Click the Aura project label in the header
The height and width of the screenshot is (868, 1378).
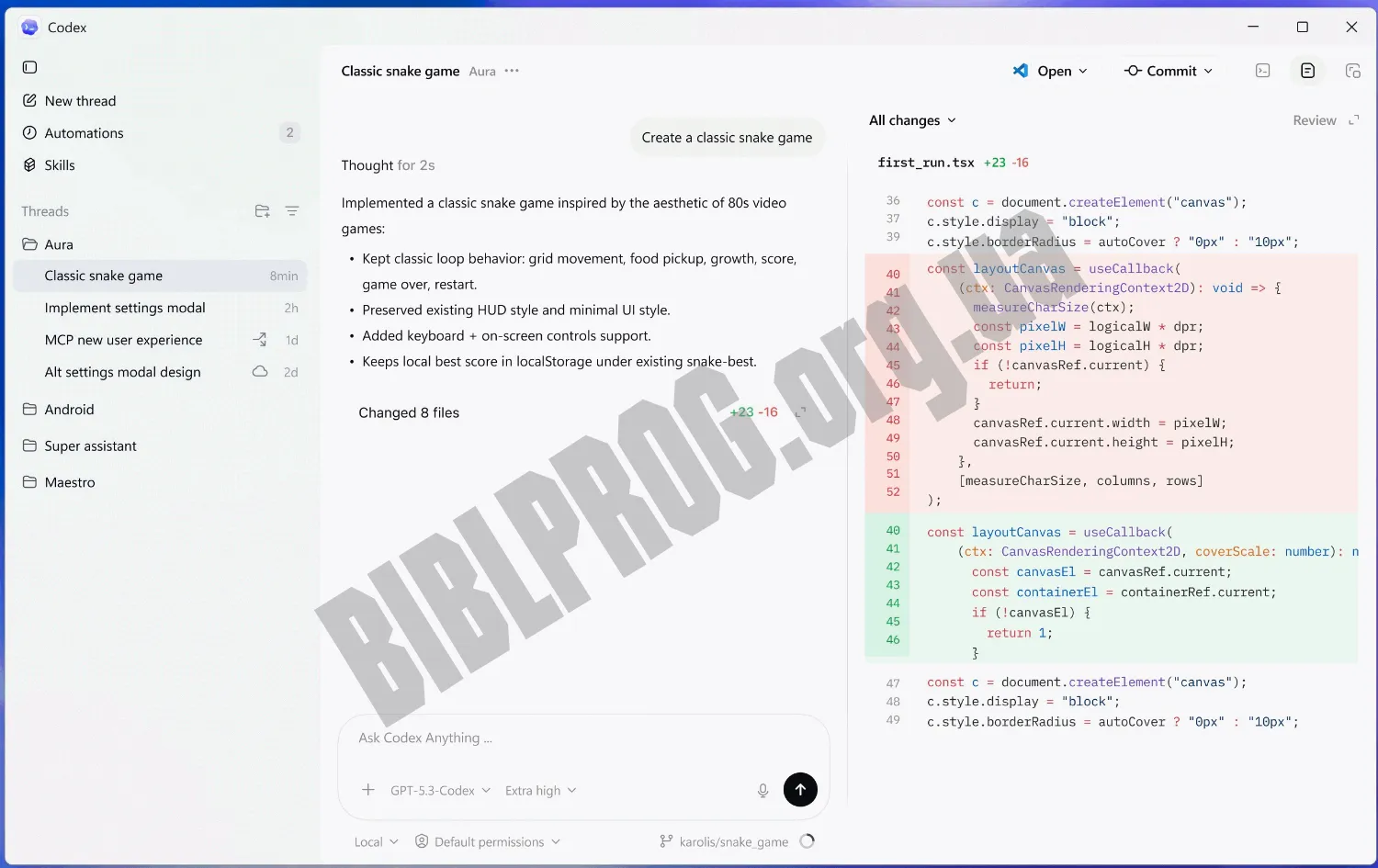[482, 72]
